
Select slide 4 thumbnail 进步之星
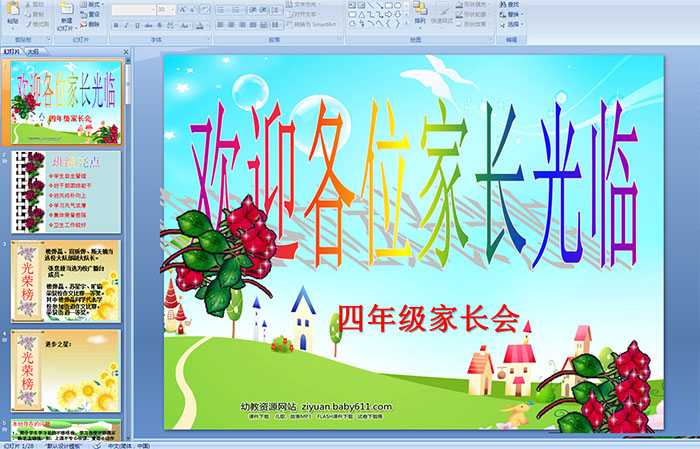tap(66, 371)
